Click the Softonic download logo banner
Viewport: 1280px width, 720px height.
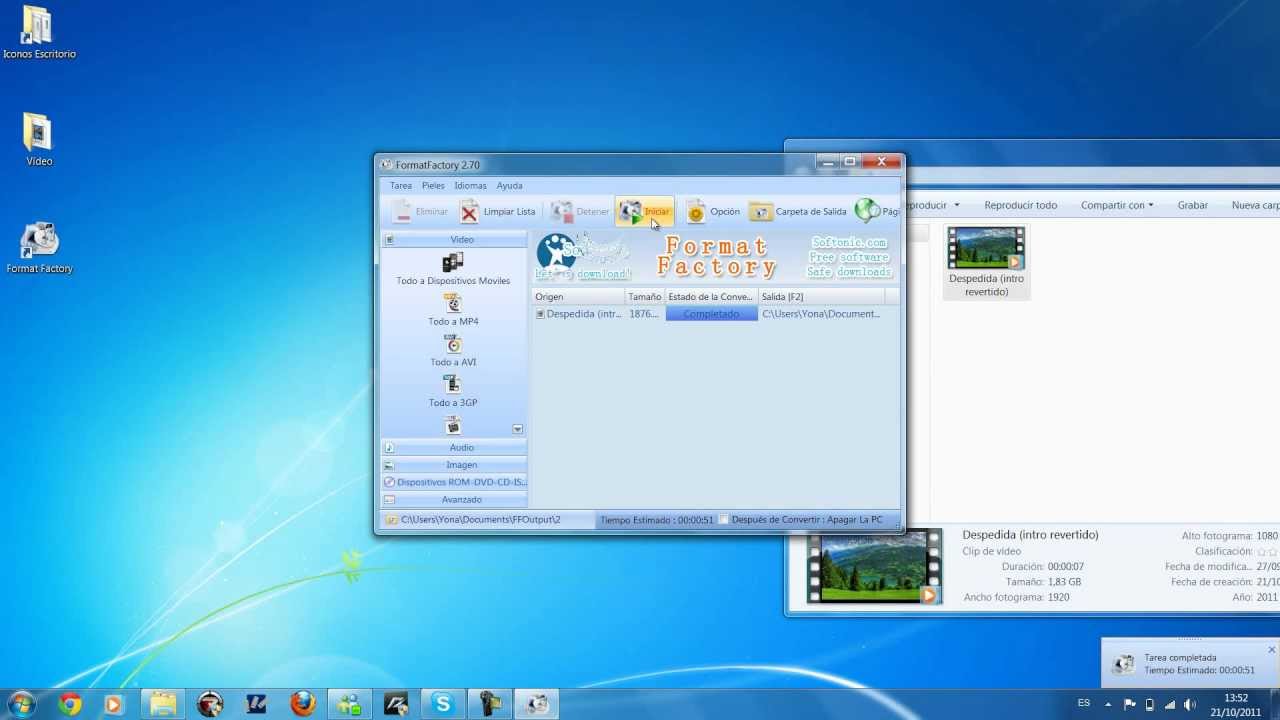tap(583, 256)
